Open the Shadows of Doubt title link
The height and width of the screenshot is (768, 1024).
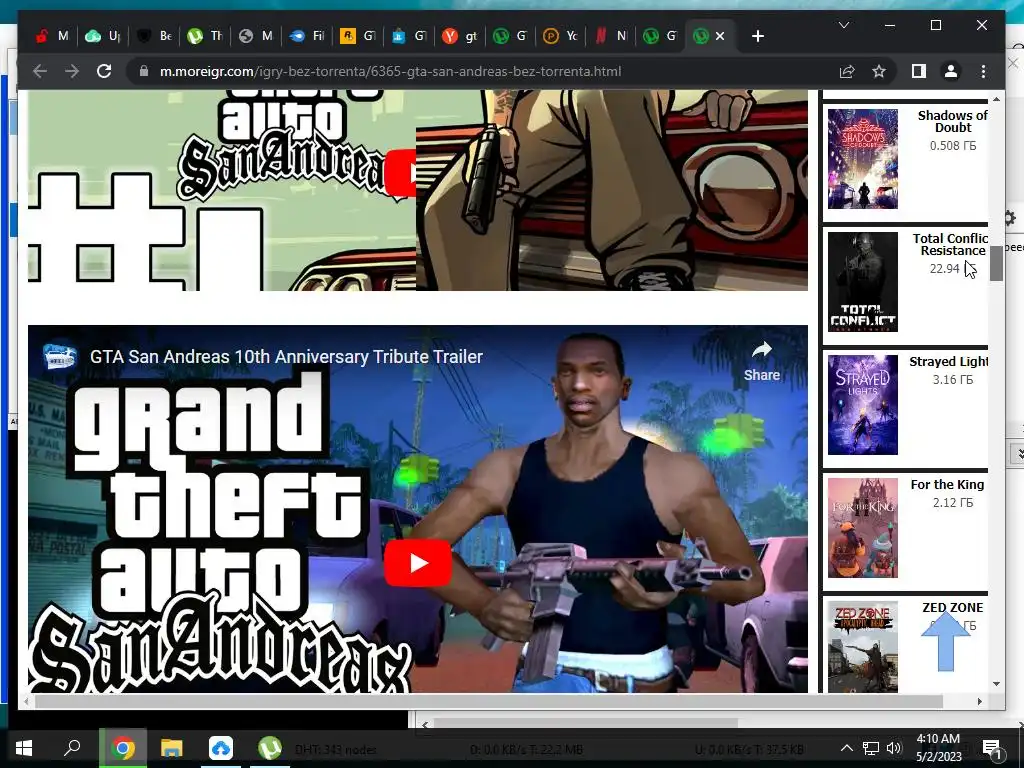[952, 121]
